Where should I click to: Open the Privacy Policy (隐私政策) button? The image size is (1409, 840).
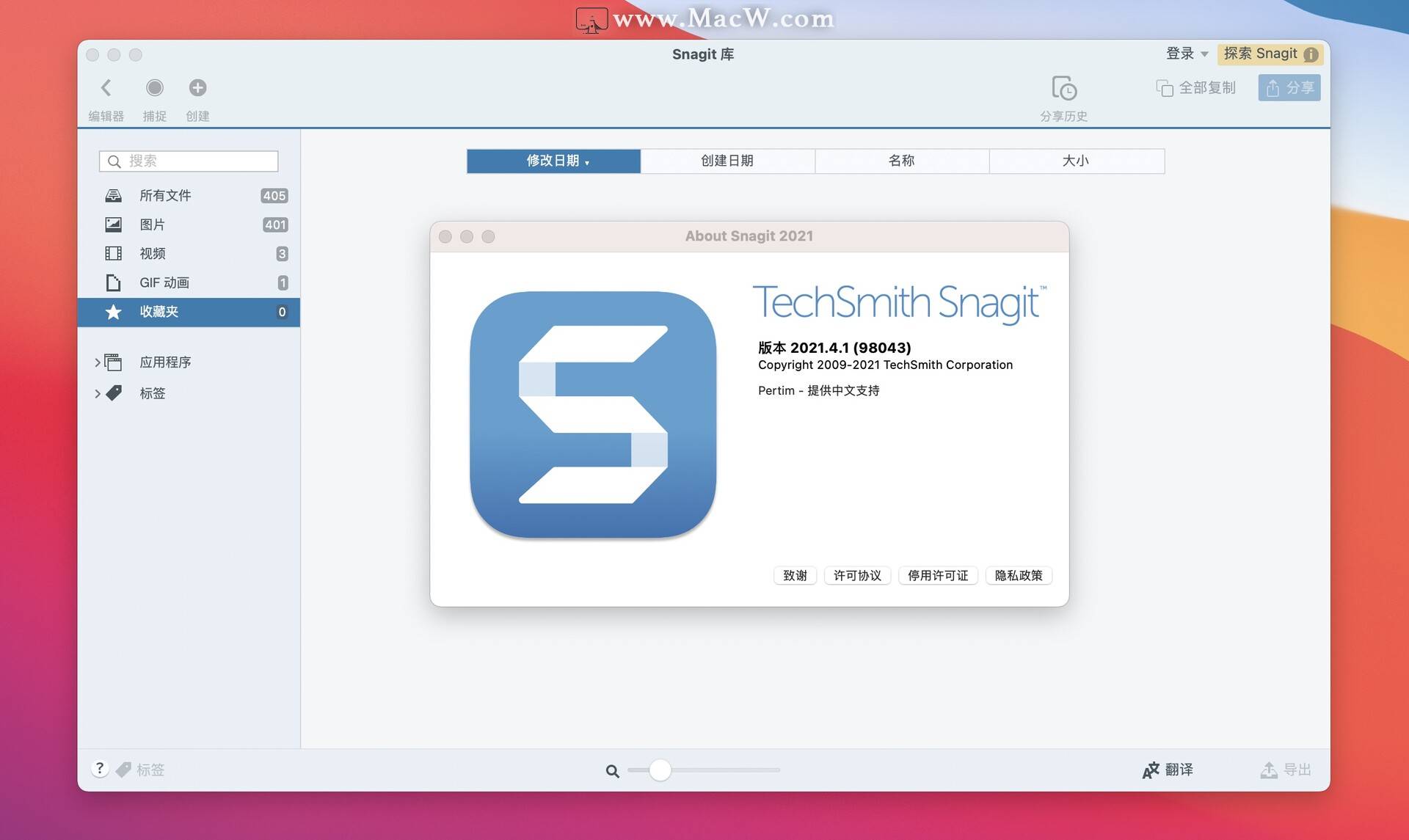tap(1019, 576)
